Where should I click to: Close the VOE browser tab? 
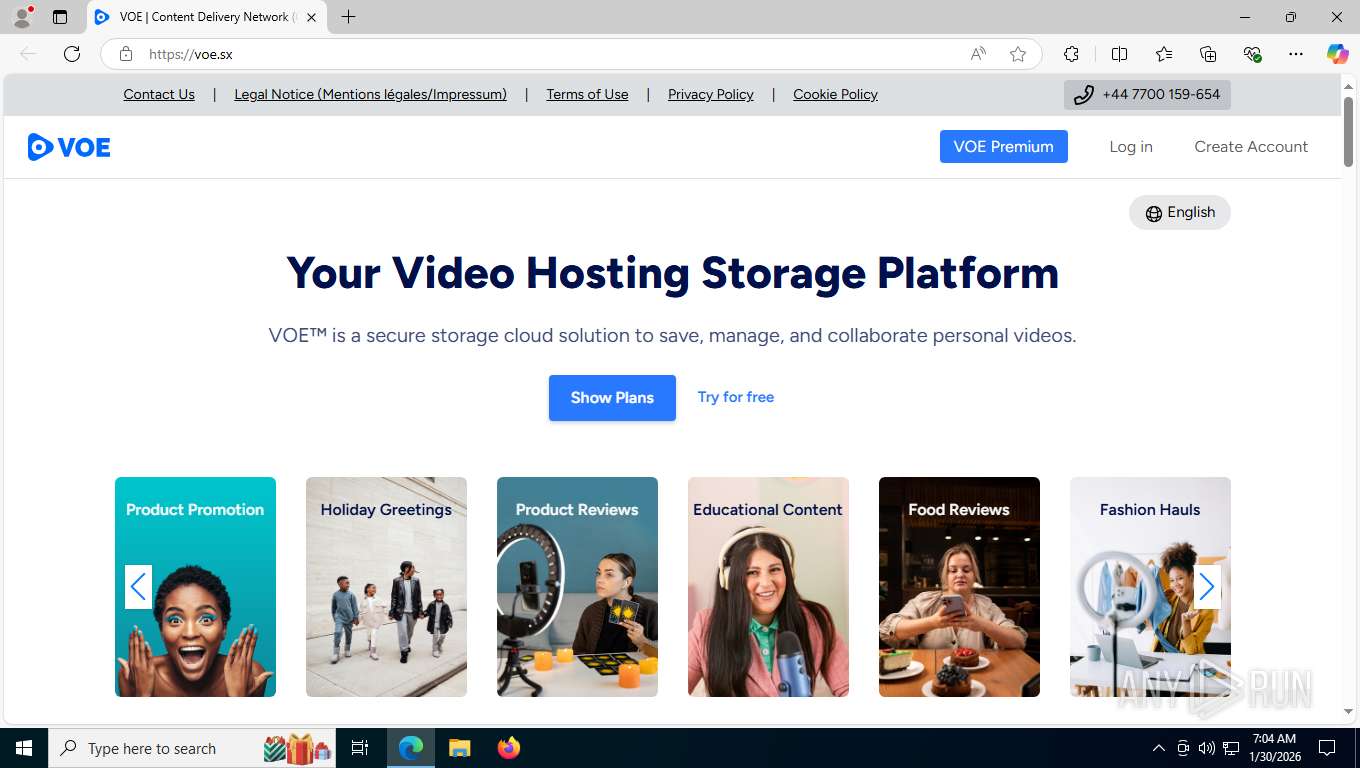pyautogui.click(x=312, y=17)
